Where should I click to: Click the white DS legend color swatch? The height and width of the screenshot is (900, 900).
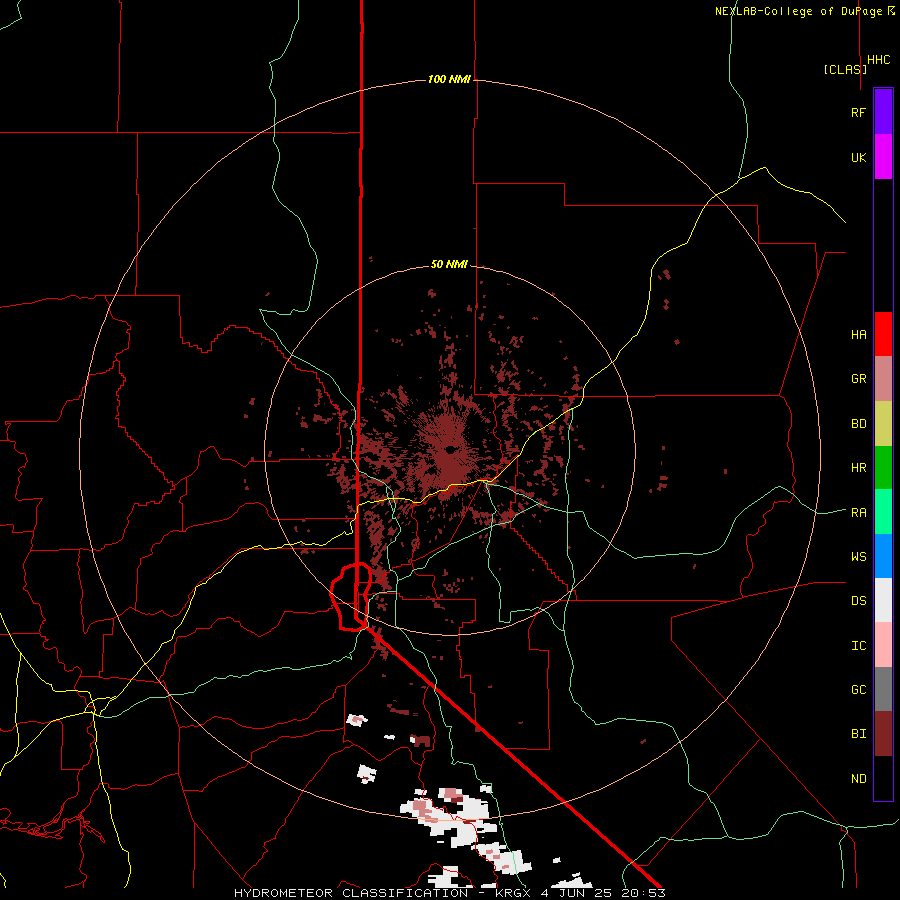click(883, 600)
